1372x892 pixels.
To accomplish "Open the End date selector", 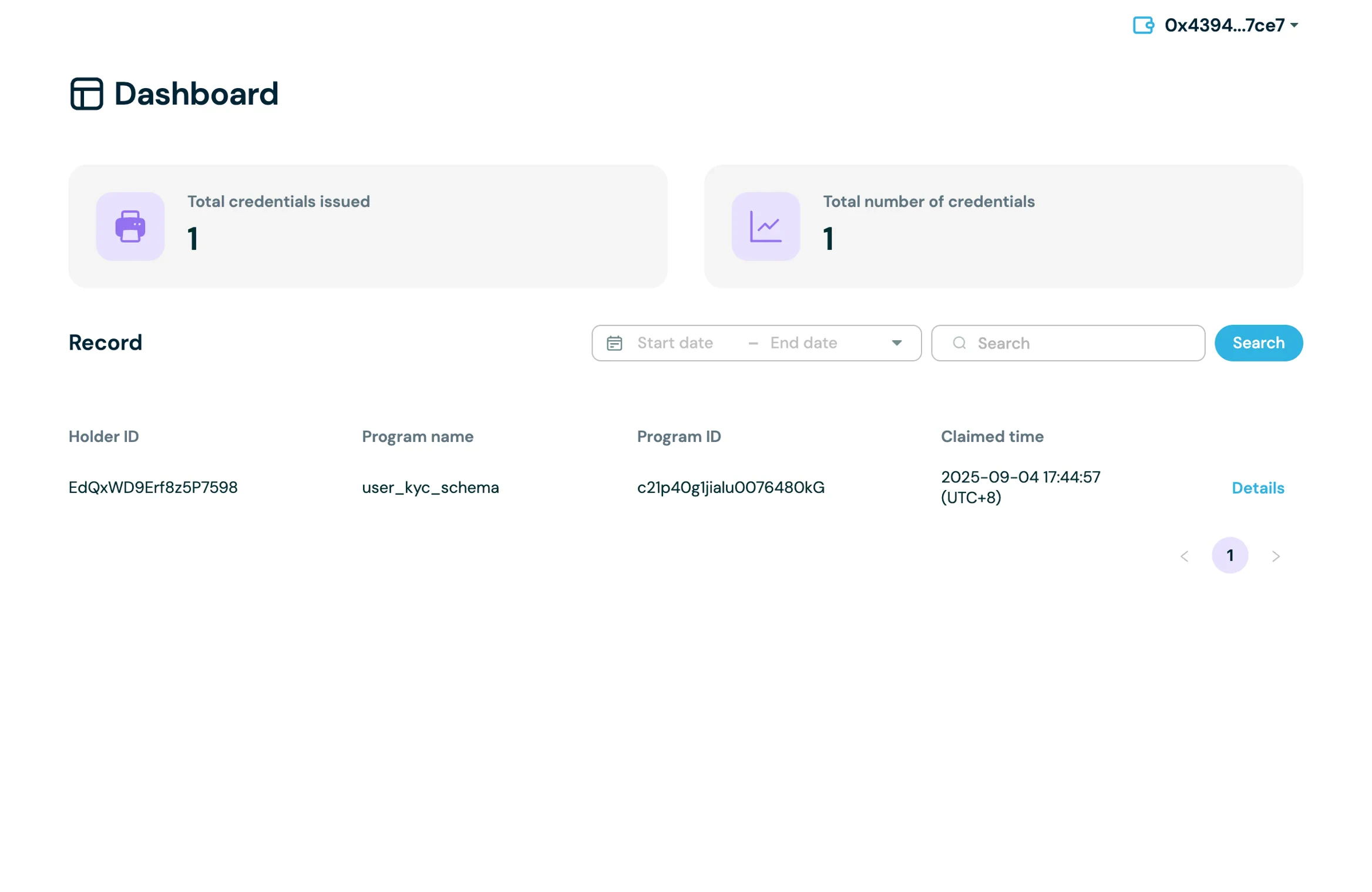I will (x=803, y=343).
